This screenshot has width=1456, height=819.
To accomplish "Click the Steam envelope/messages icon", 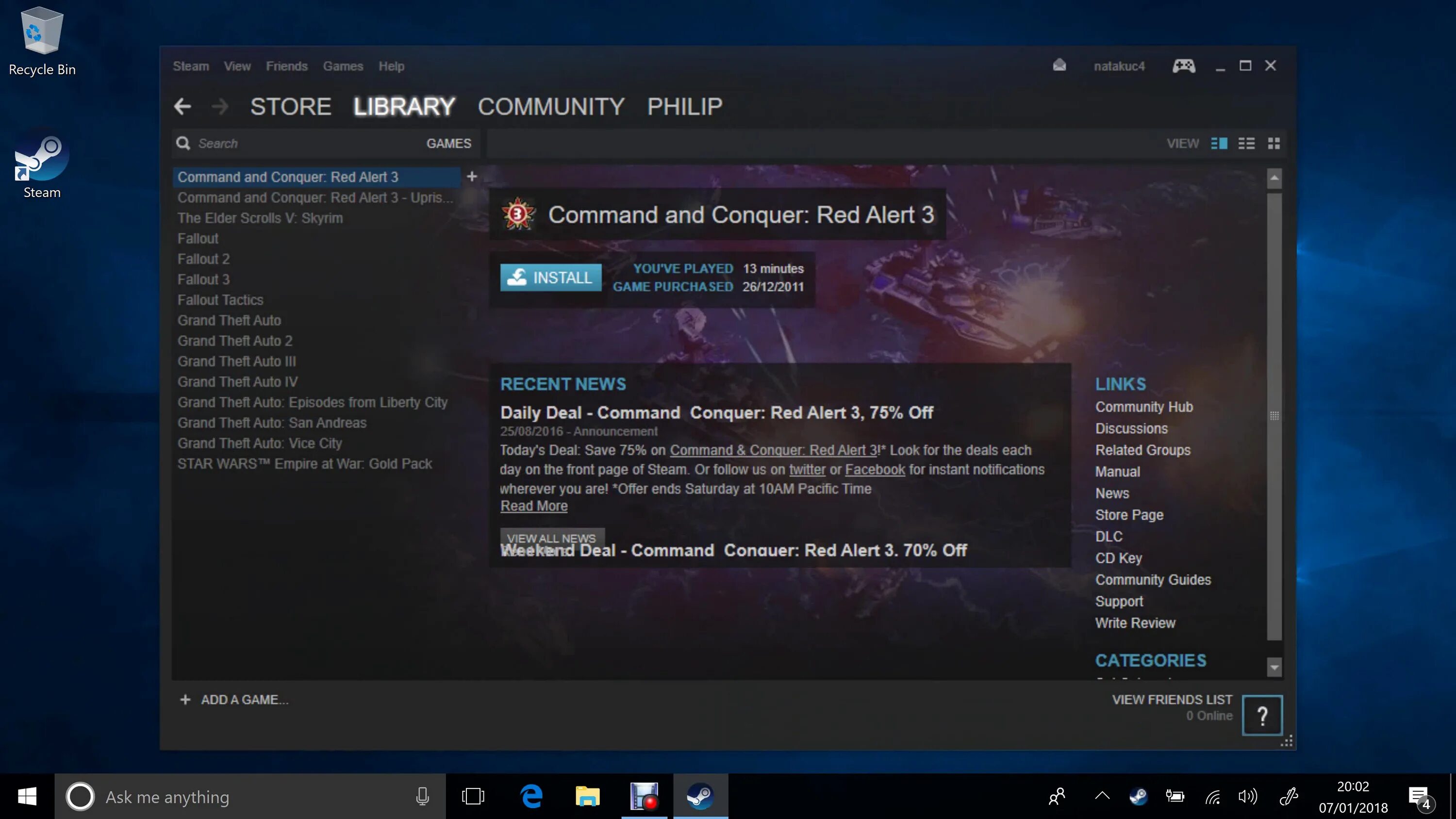I will coord(1059,65).
